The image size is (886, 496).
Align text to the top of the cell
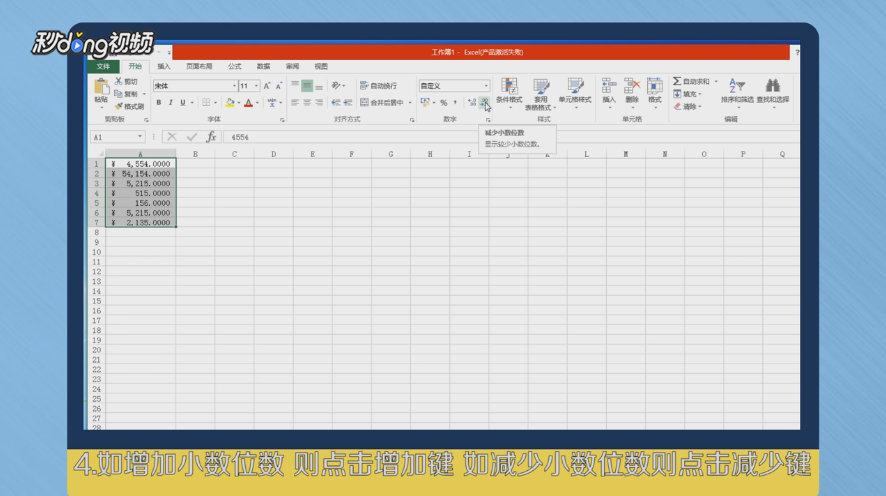[x=295, y=85]
